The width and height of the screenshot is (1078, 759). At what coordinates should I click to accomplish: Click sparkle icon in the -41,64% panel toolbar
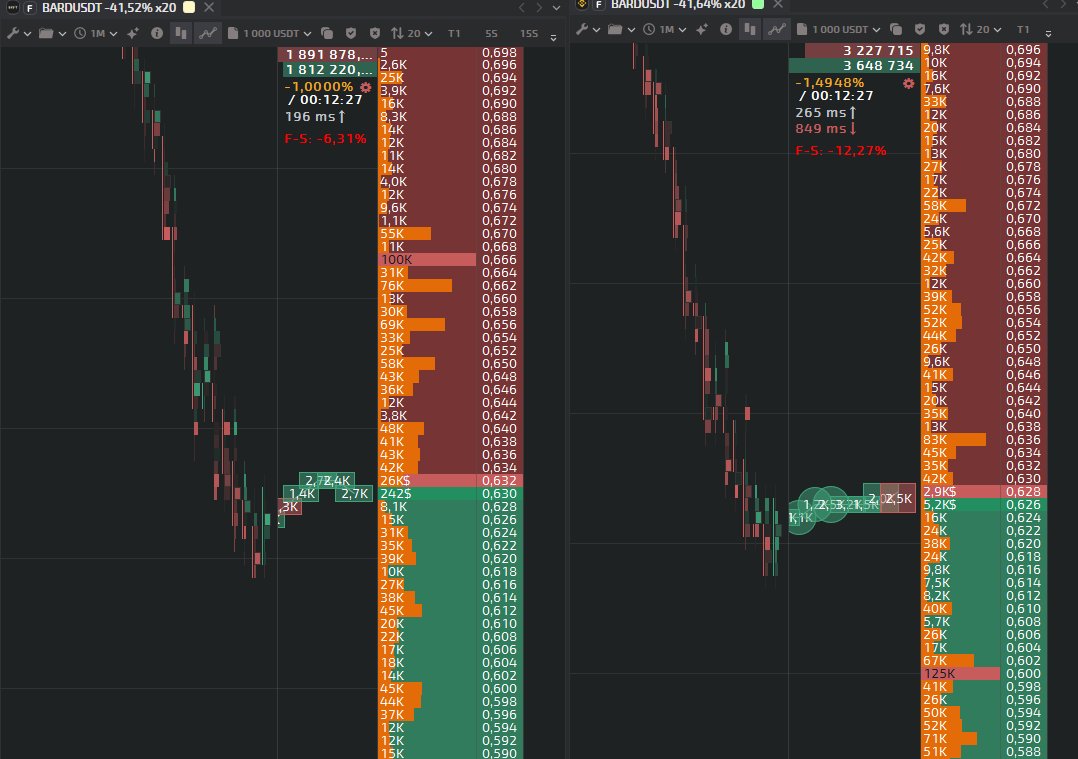702,30
